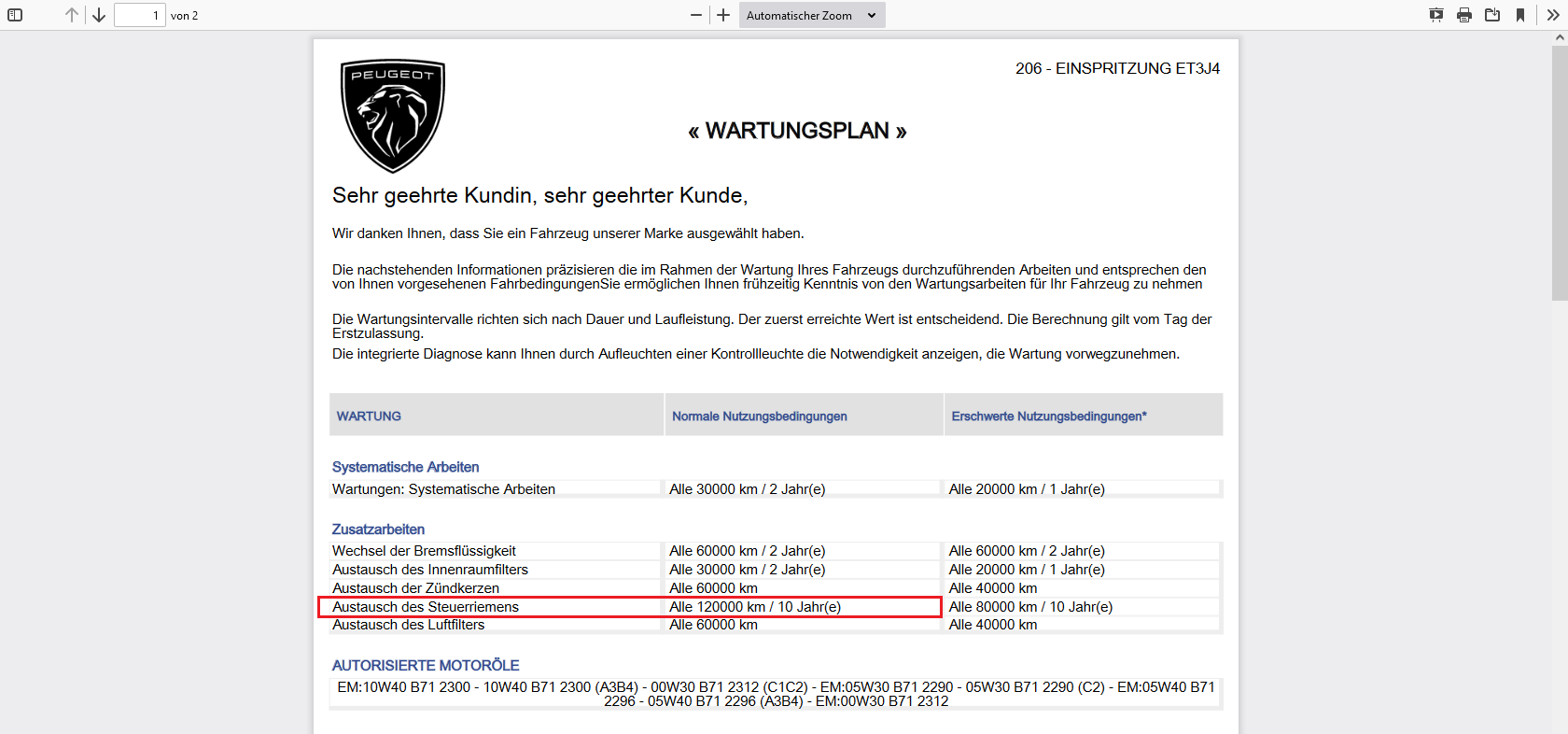Select the WARTUNG column header
This screenshot has height=734, width=1568.
tap(369, 416)
